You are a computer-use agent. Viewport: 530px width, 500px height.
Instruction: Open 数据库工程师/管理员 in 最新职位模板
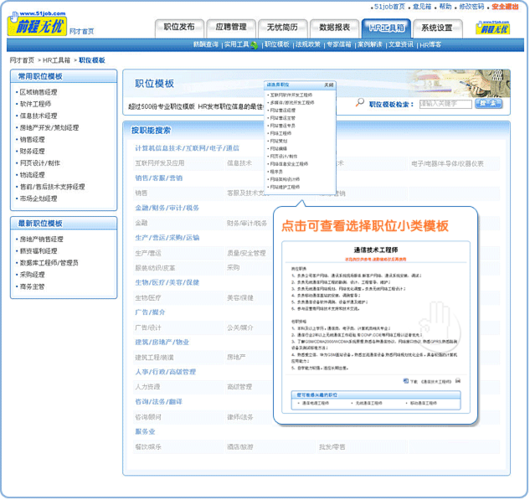[49, 263]
